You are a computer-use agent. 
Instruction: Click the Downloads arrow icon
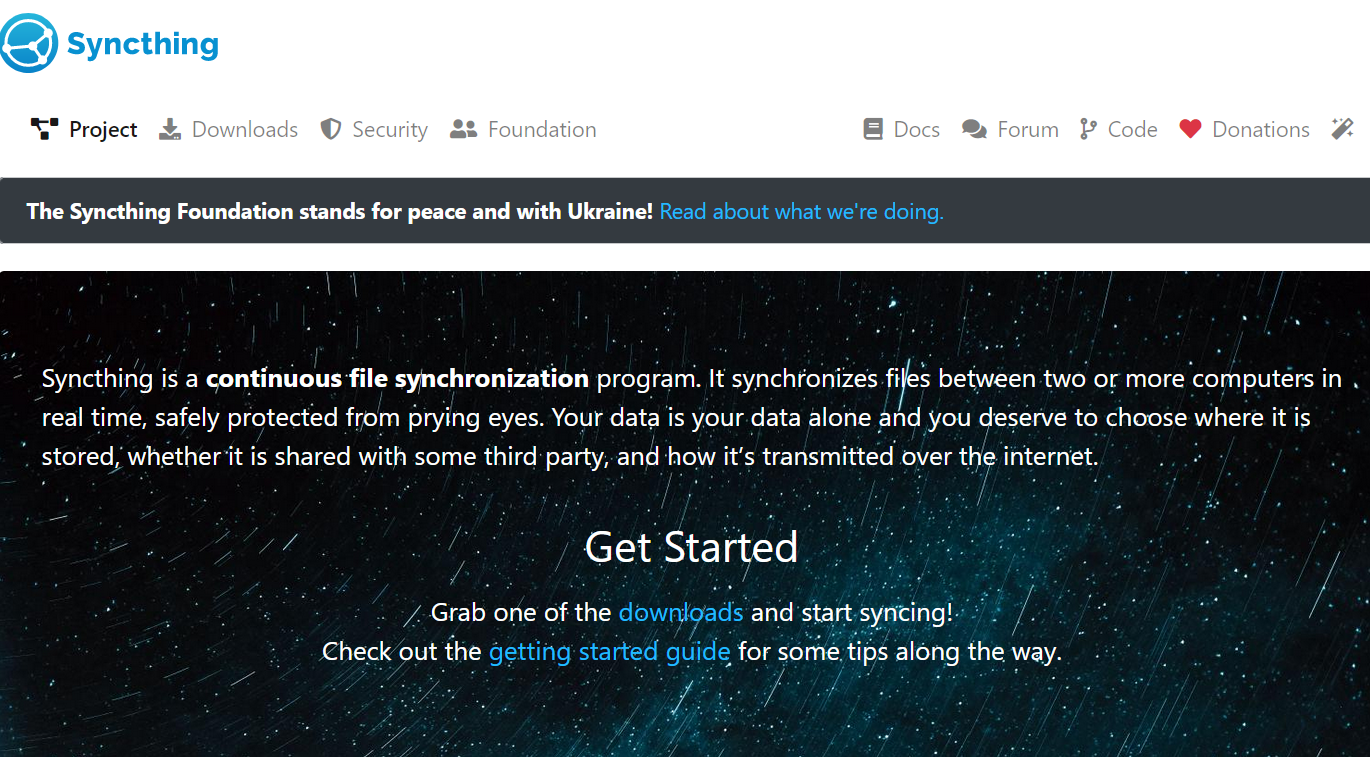coord(170,129)
